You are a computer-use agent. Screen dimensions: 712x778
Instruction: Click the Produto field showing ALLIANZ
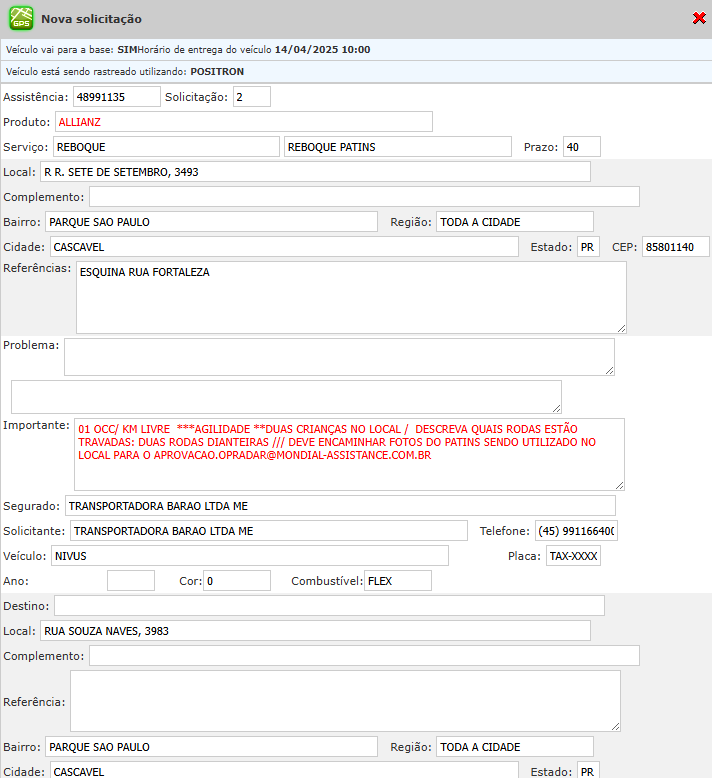click(243, 122)
